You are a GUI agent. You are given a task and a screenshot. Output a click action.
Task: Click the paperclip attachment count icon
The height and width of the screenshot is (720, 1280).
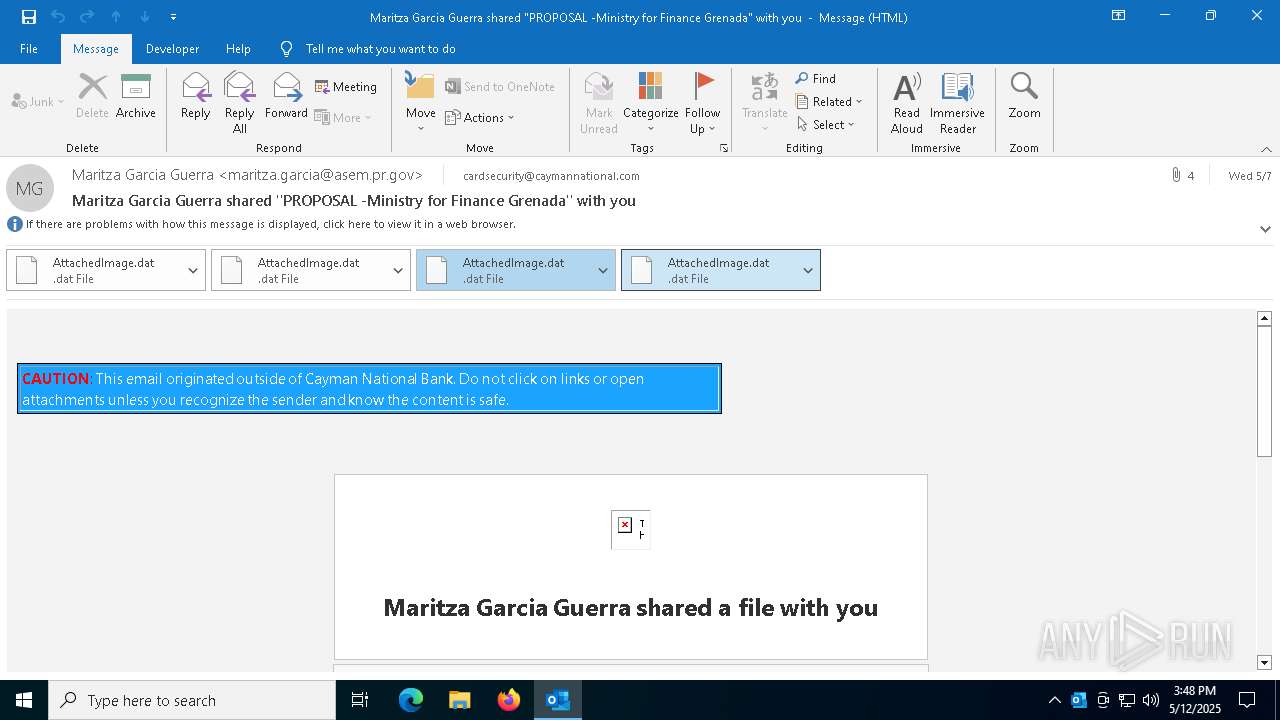(1177, 175)
